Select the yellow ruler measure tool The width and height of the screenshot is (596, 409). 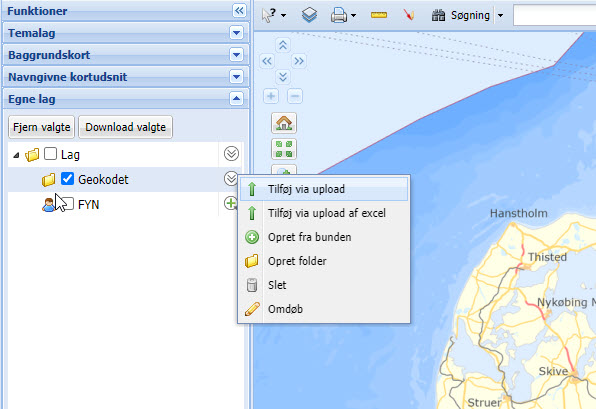379,15
